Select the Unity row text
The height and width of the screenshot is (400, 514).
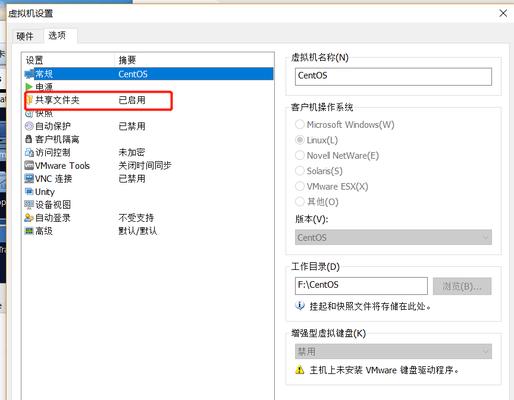coord(45,192)
